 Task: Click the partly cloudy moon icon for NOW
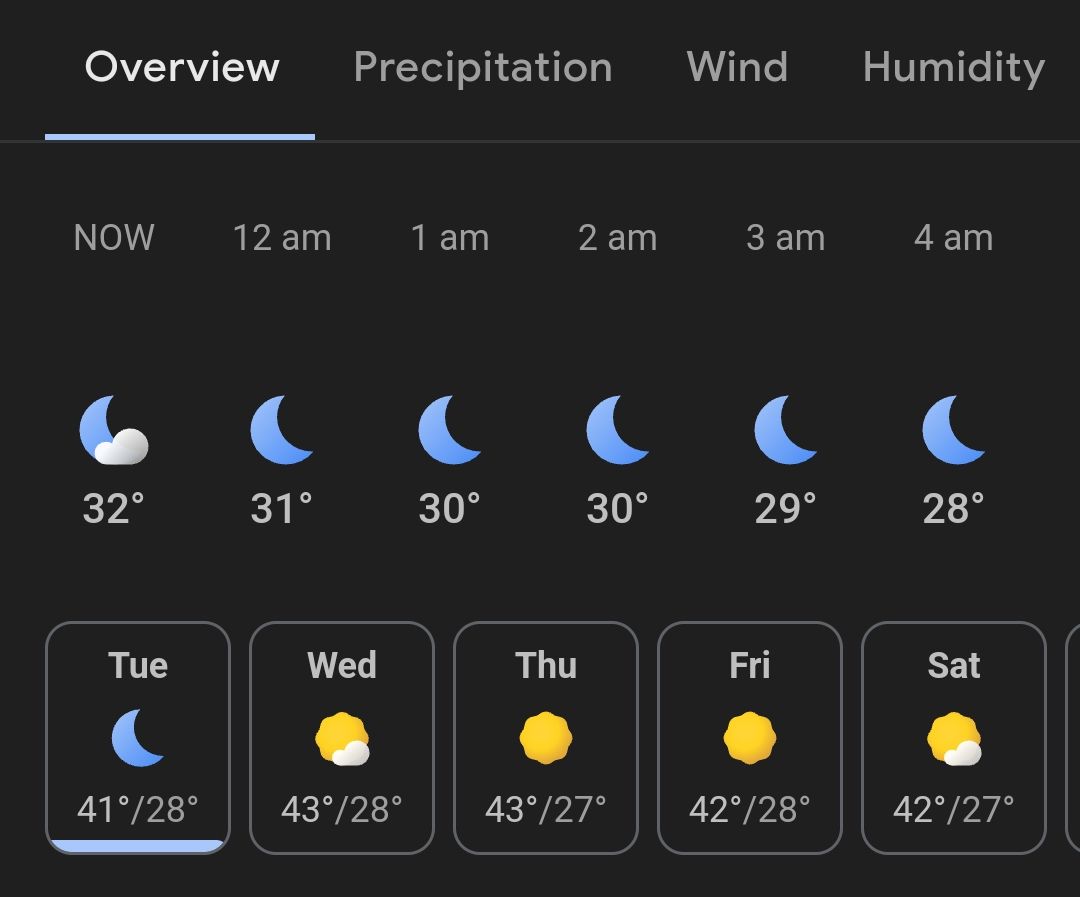pos(114,430)
